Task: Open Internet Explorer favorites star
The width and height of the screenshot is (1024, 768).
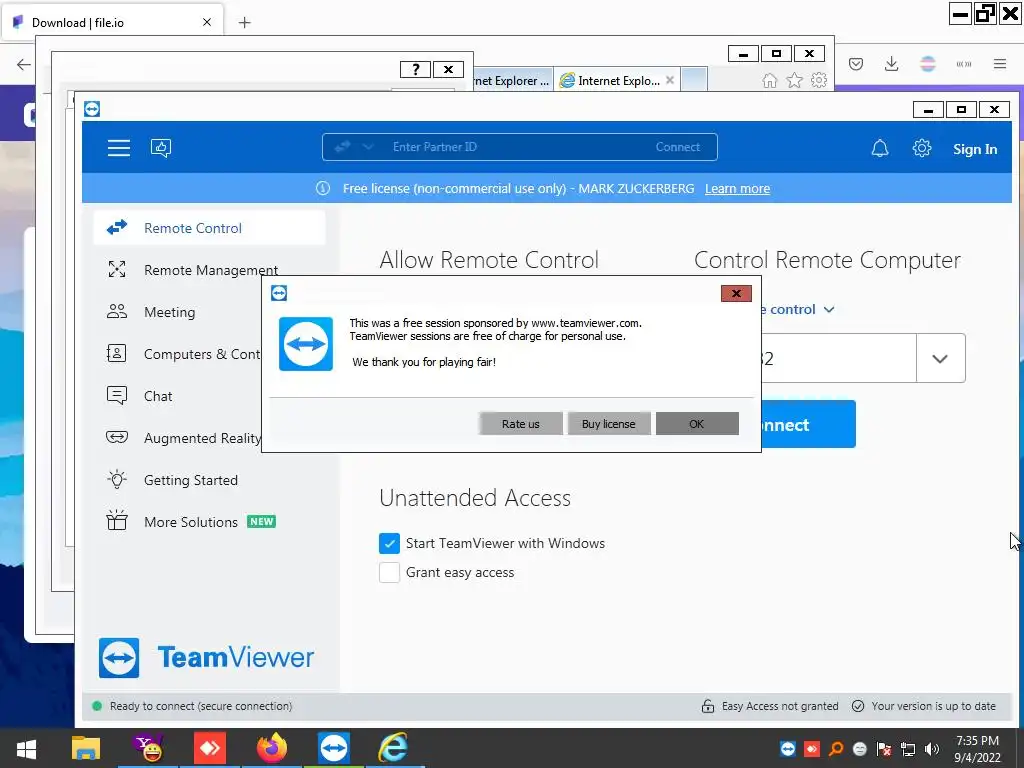Action: [794, 80]
